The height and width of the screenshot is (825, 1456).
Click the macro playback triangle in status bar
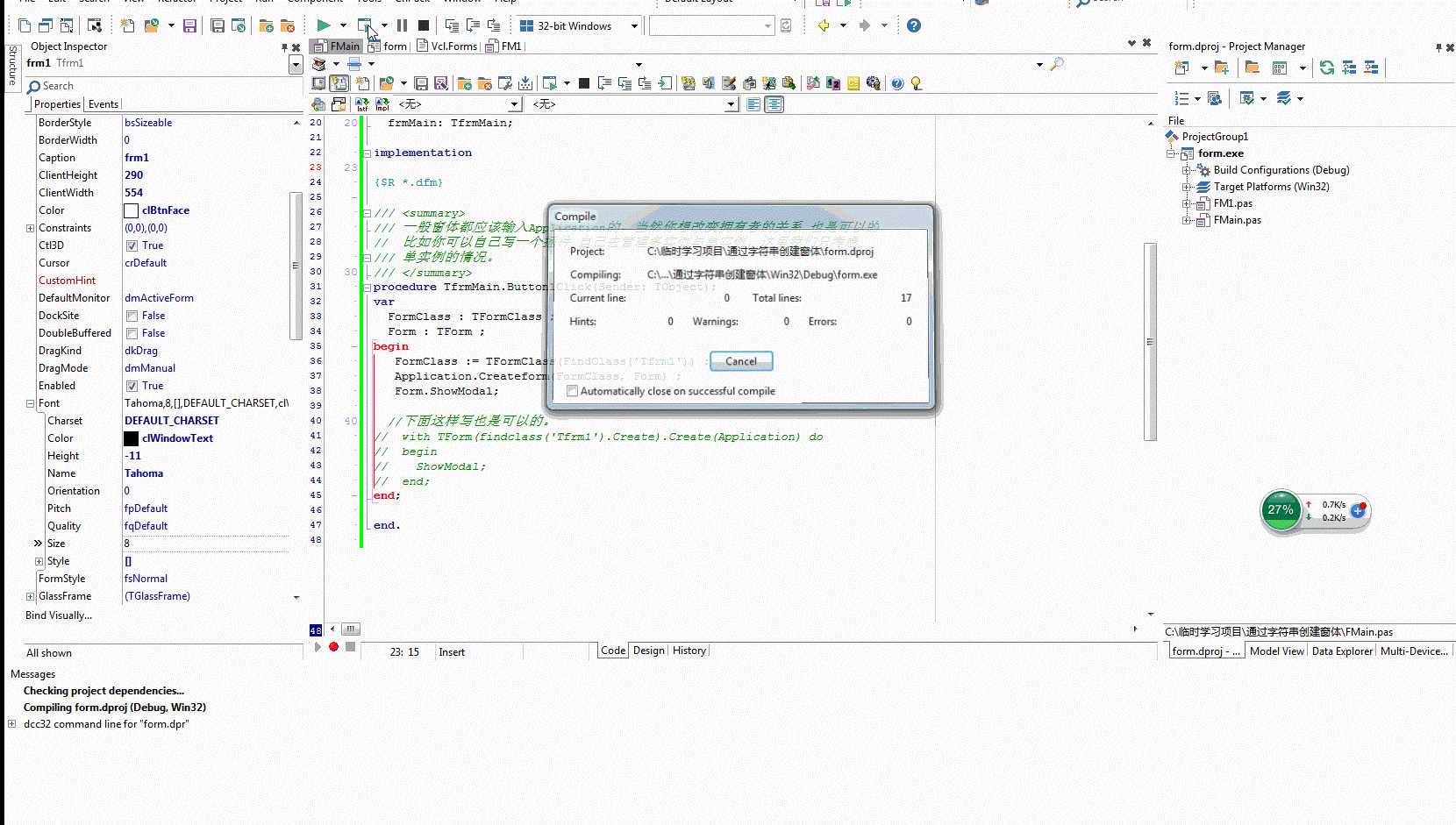(318, 647)
